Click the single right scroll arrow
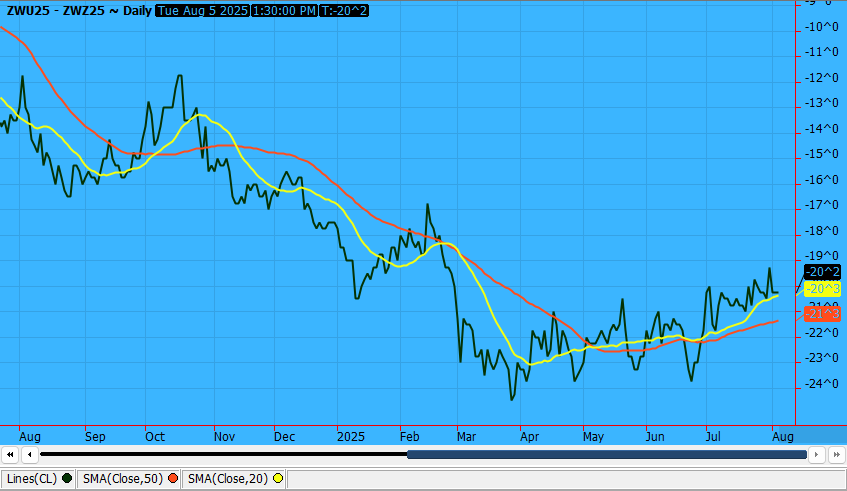The width and height of the screenshot is (847, 491). coord(818,455)
